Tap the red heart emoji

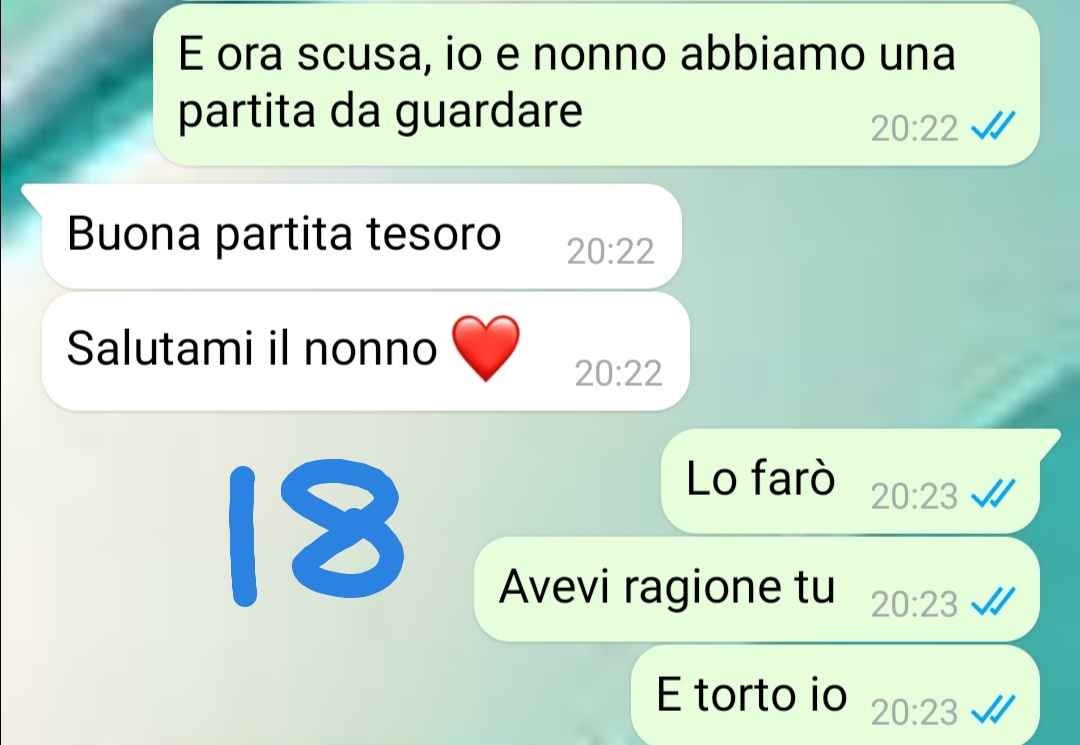[x=486, y=348]
